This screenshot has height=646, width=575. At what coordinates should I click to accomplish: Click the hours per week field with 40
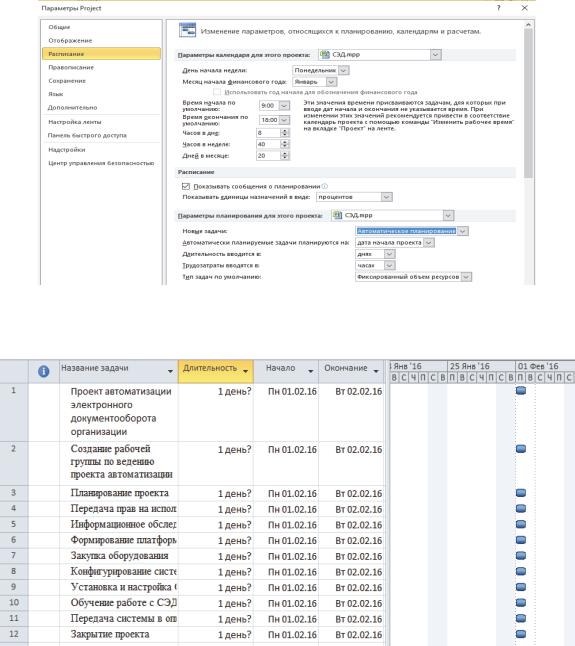pos(268,144)
